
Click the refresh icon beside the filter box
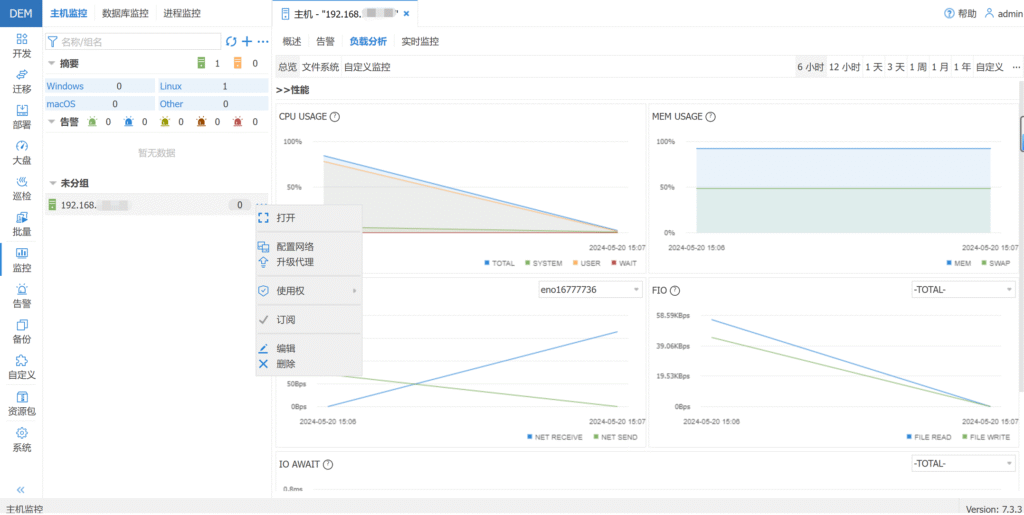[231, 41]
